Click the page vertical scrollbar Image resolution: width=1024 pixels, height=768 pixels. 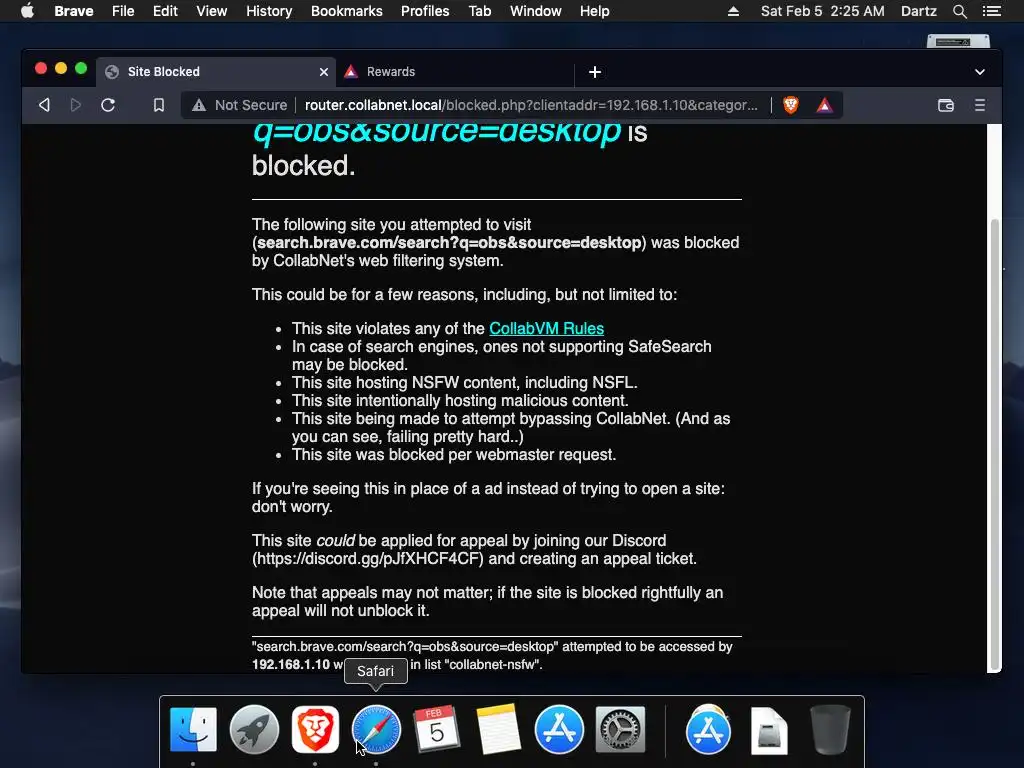[995, 444]
